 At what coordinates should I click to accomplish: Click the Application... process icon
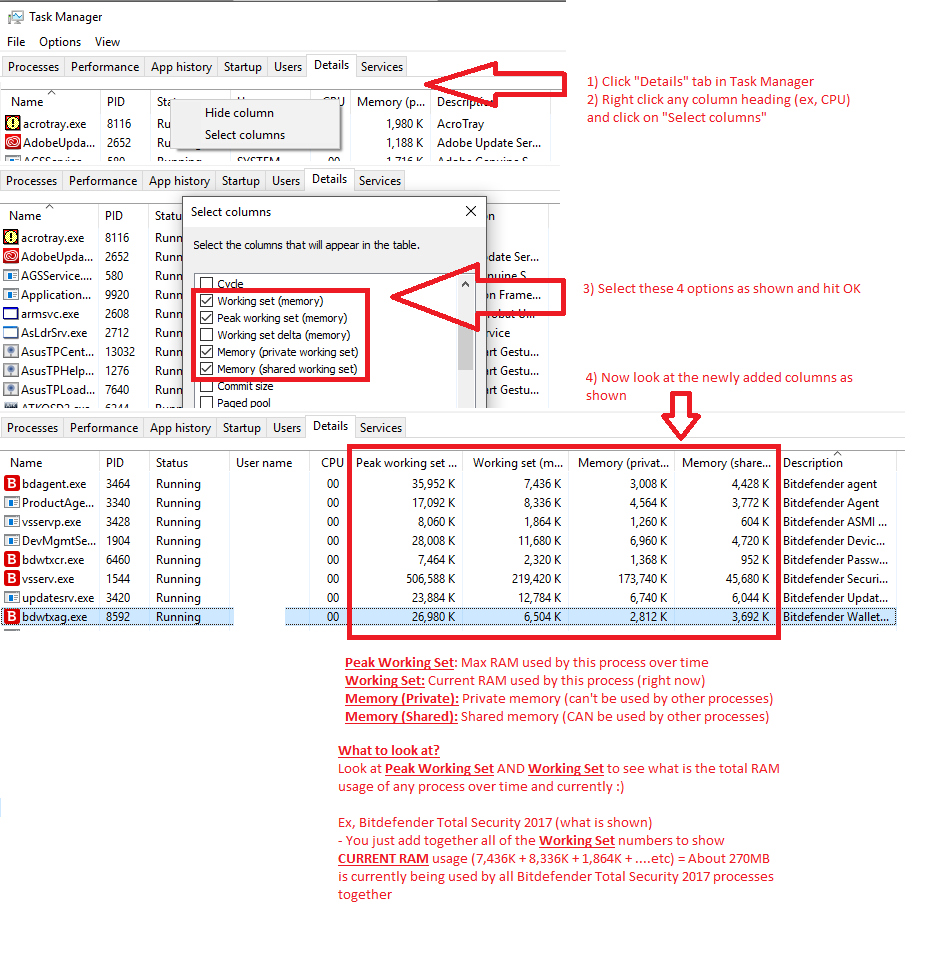(x=10, y=294)
